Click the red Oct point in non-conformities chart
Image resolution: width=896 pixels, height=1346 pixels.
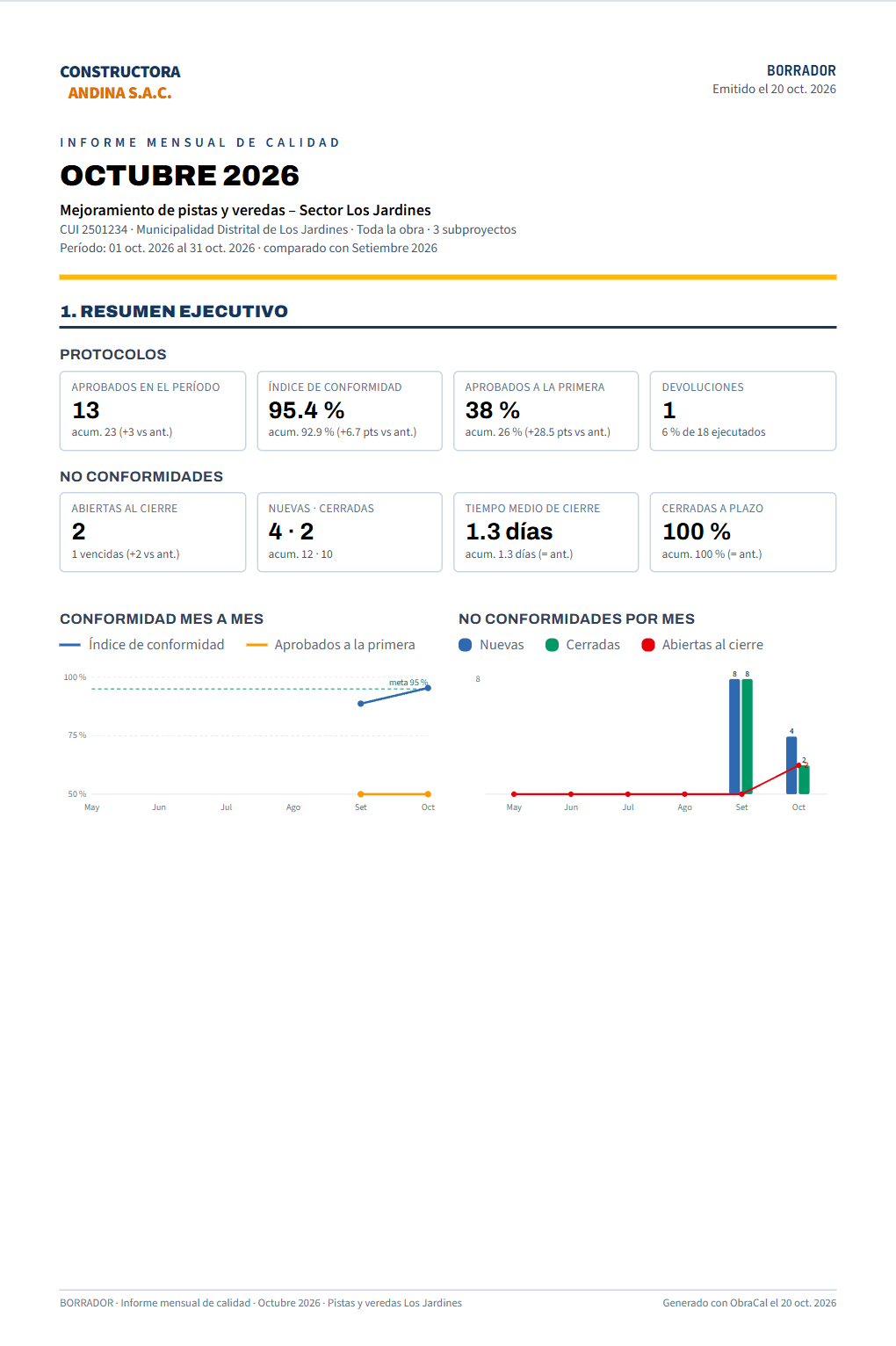pyautogui.click(x=798, y=765)
